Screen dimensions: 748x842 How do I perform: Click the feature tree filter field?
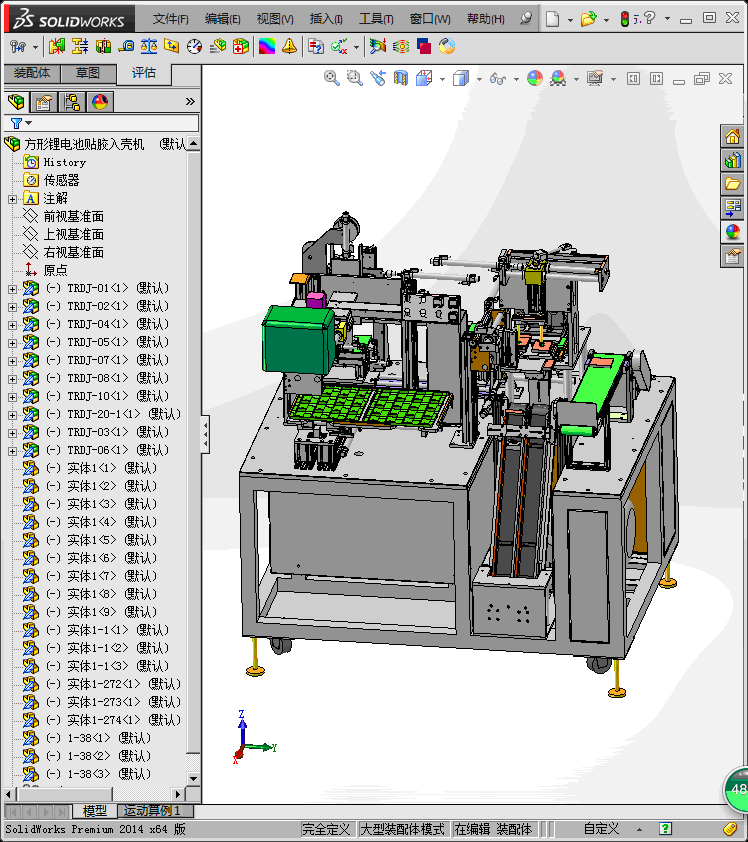click(102, 123)
